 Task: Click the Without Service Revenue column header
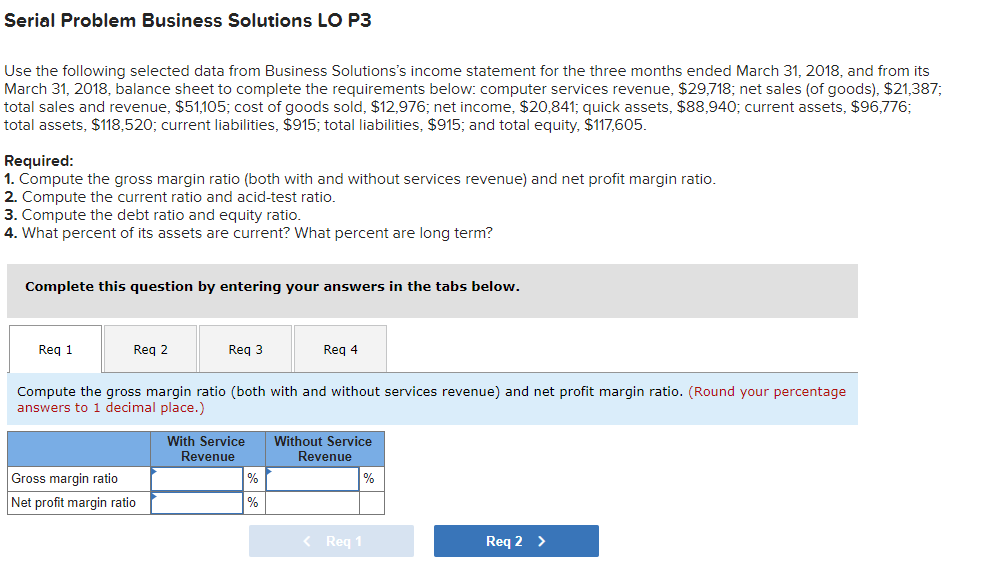point(323,448)
